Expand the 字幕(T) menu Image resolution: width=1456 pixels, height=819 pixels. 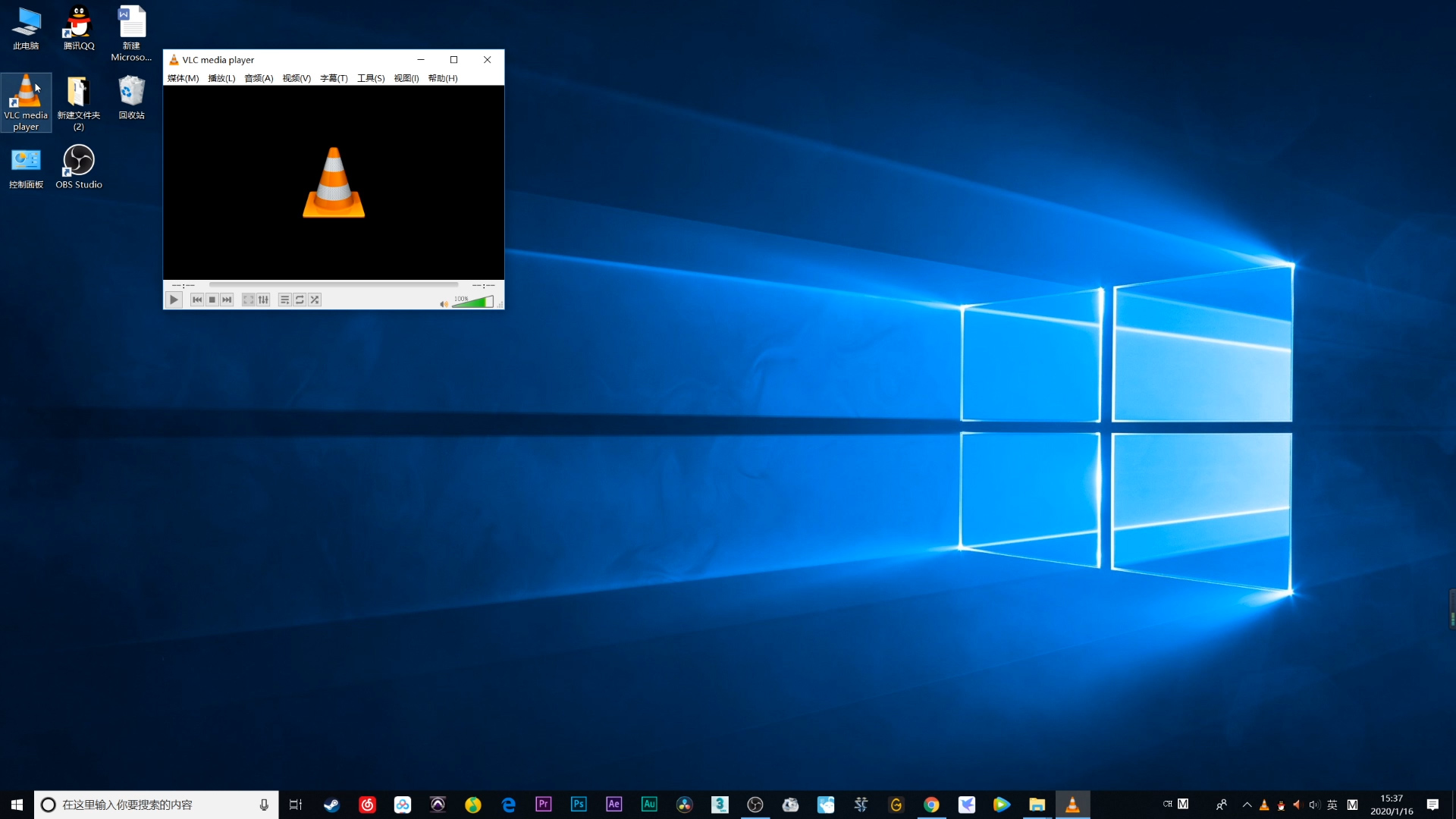click(334, 78)
